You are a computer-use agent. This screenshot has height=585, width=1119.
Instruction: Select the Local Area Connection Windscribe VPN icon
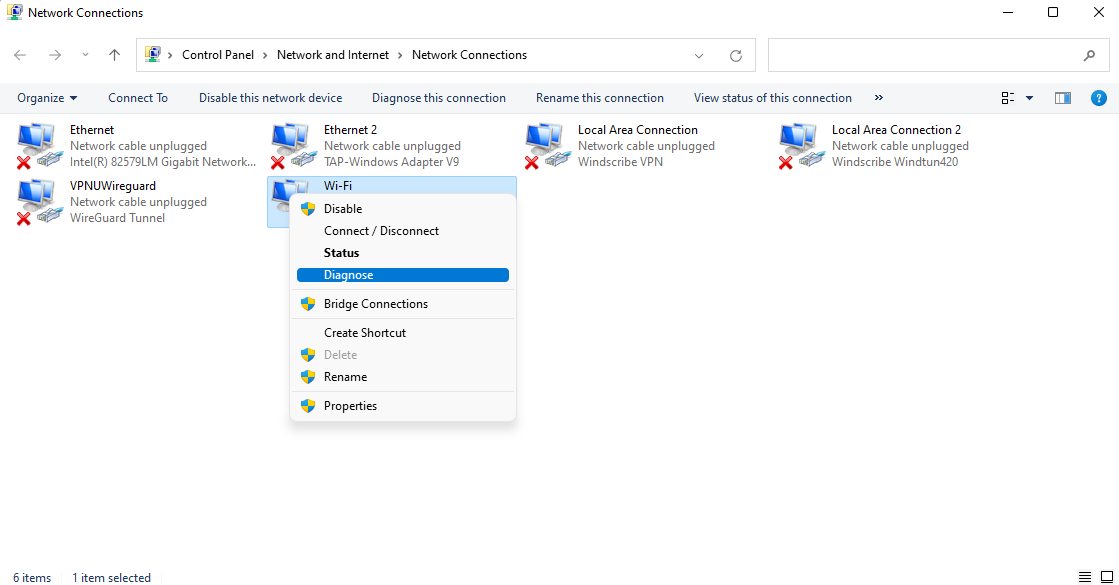(x=544, y=146)
